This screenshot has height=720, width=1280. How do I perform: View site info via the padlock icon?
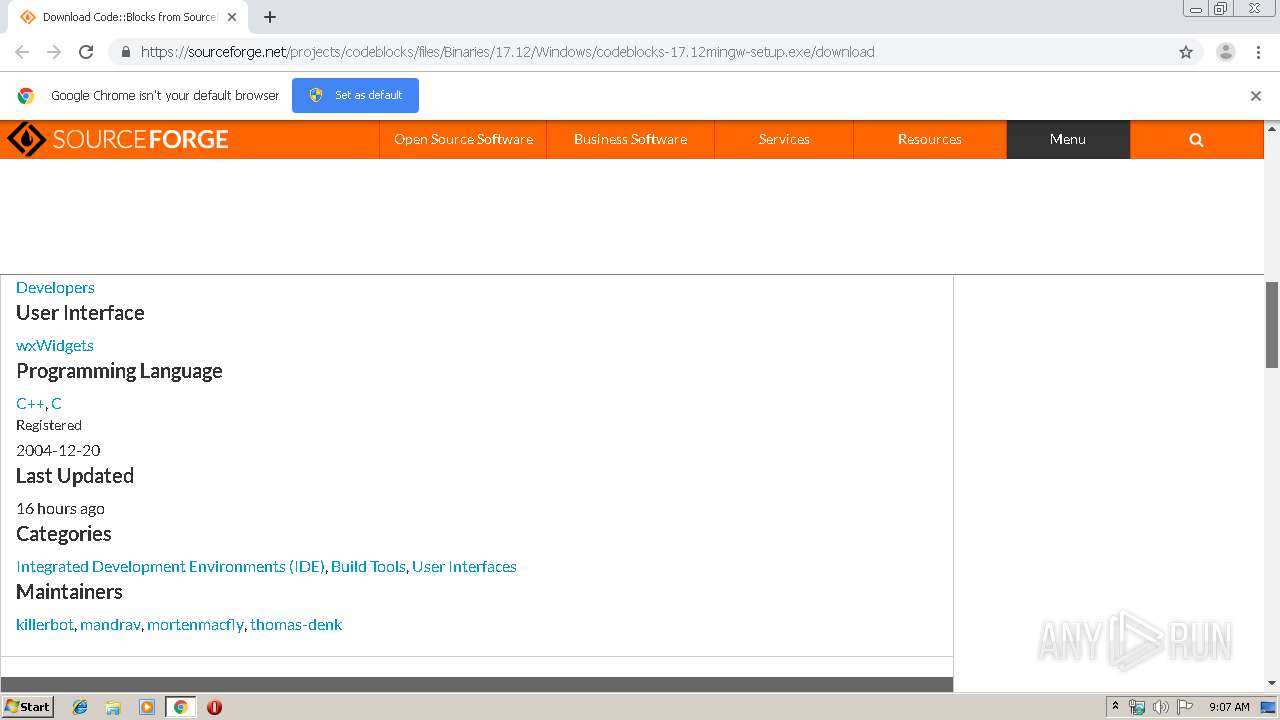point(125,52)
